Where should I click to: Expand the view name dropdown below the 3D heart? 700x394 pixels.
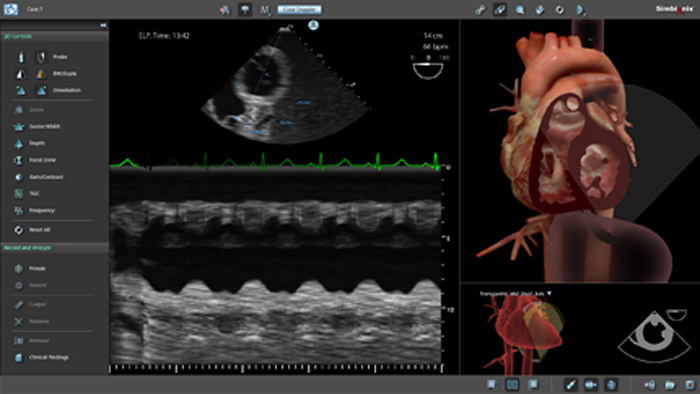pyautogui.click(x=550, y=294)
